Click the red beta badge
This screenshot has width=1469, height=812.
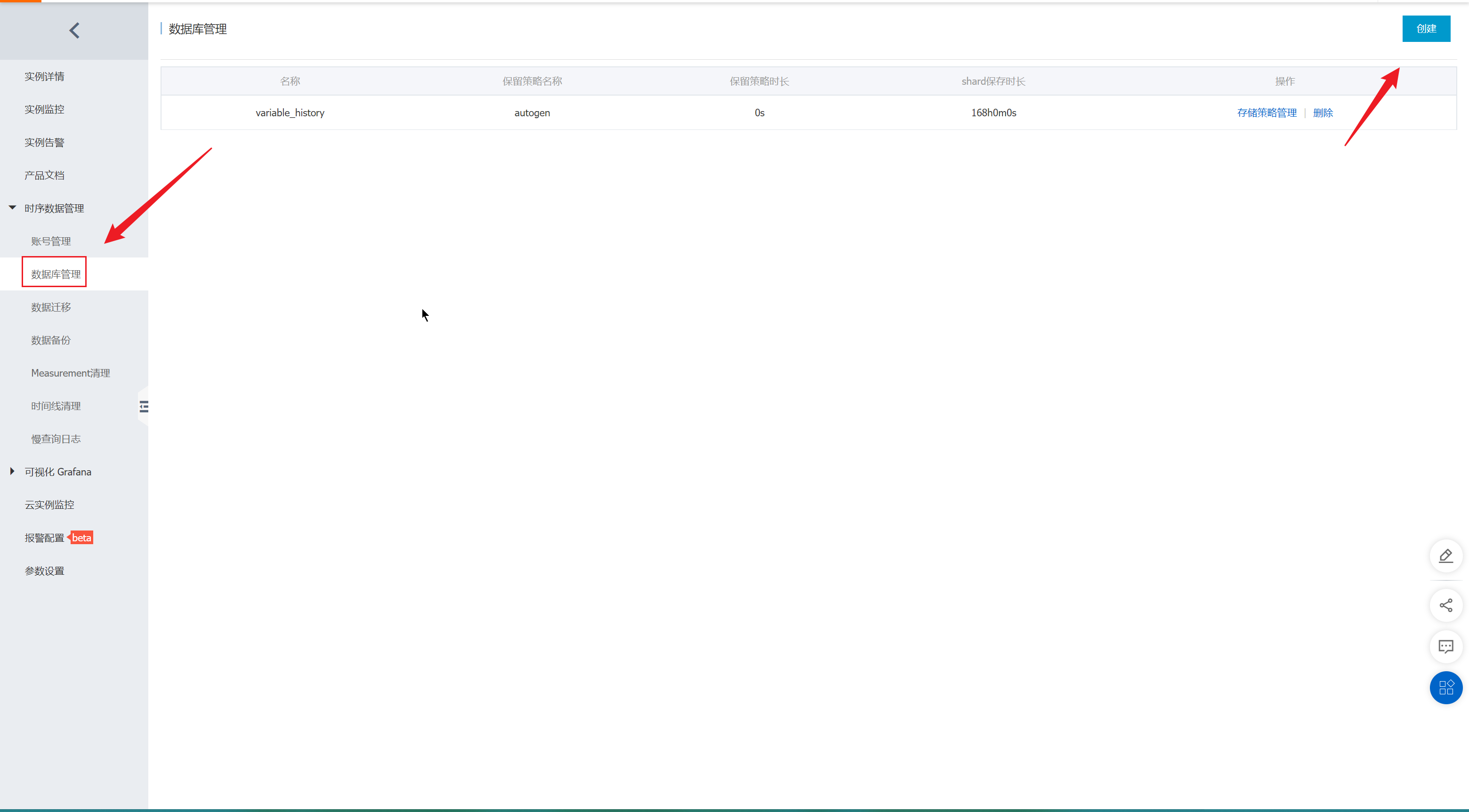(81, 538)
